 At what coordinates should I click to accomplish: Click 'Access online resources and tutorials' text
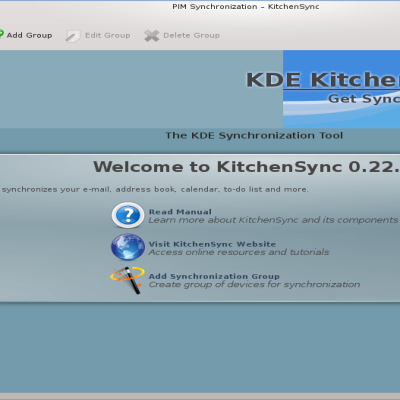pyautogui.click(x=239, y=252)
